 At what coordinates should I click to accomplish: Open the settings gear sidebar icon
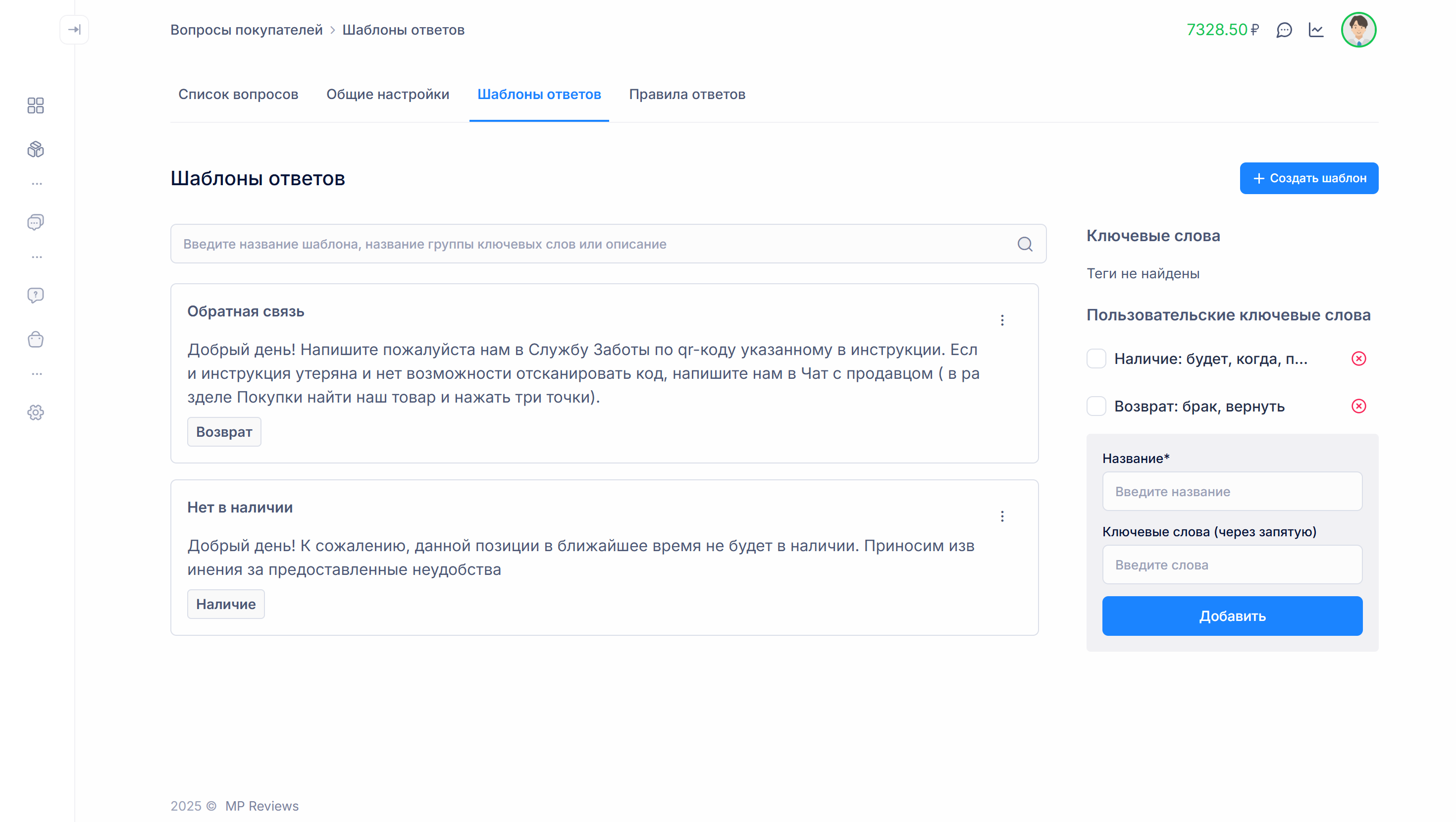coord(36,412)
